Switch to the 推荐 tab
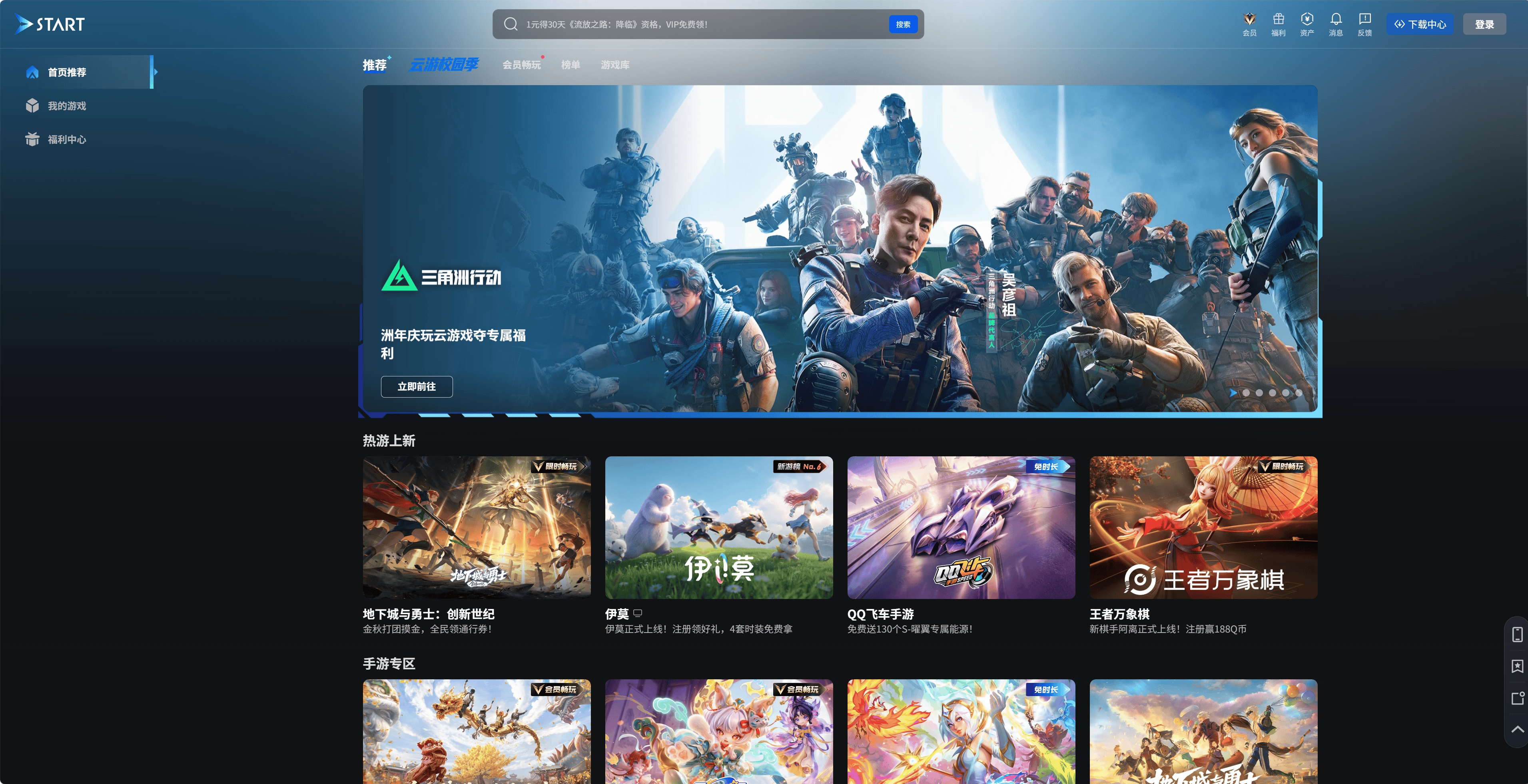 (x=375, y=65)
